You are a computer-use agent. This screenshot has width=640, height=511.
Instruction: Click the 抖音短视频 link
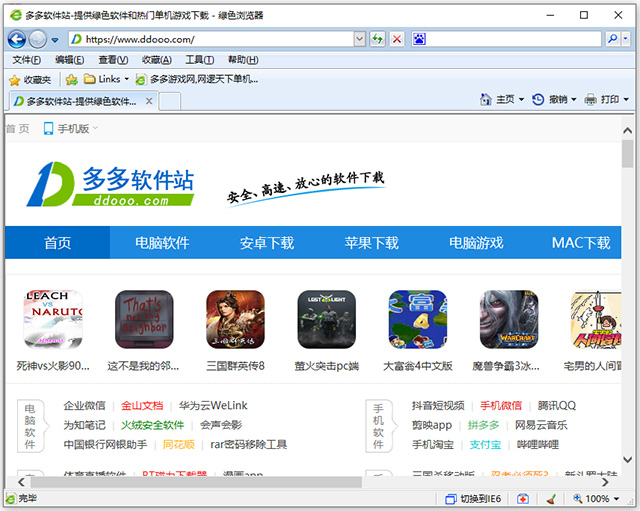[x=438, y=405]
